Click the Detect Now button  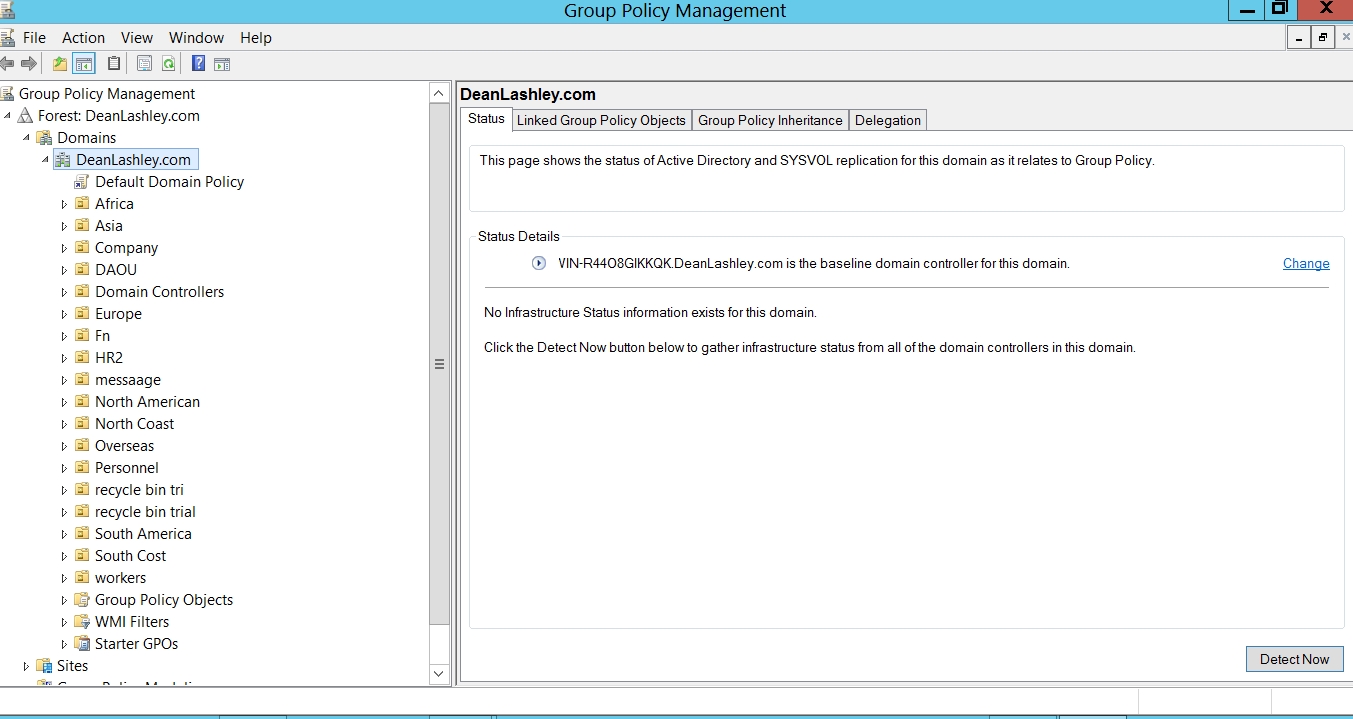coord(1294,659)
